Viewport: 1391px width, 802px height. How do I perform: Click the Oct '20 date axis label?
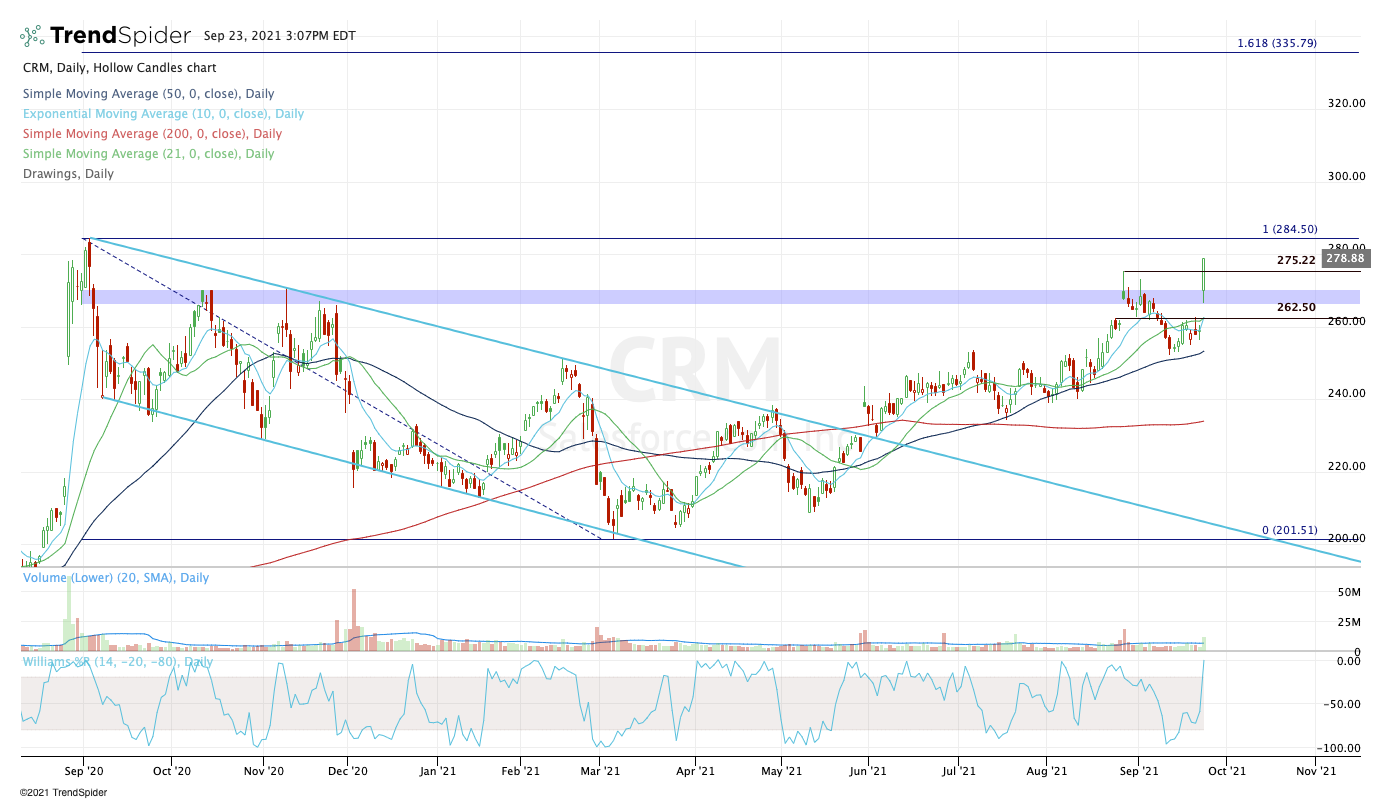[x=172, y=771]
